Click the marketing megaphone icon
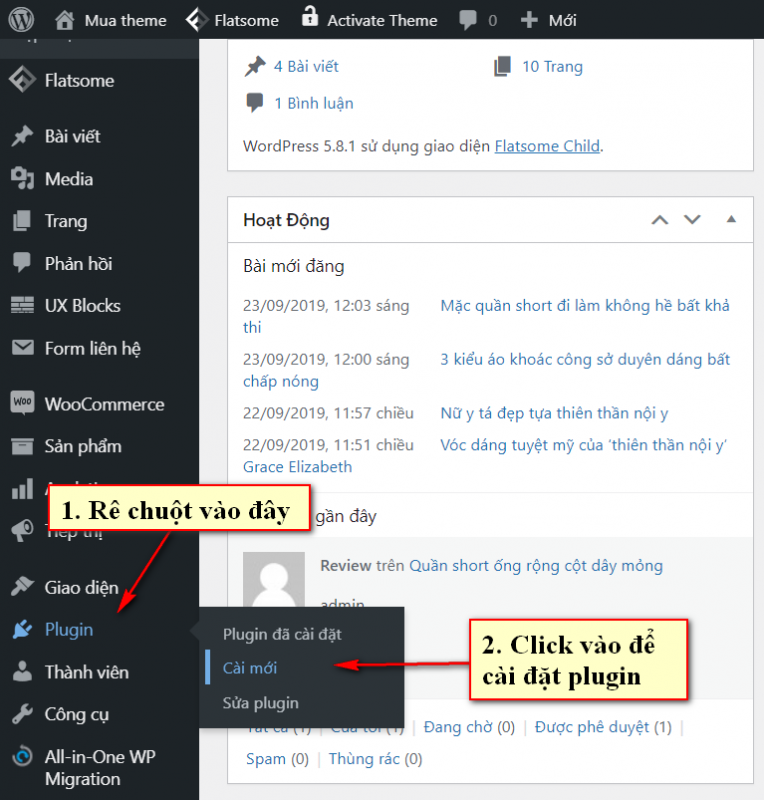Image resolution: width=764 pixels, height=800 pixels. 22,531
